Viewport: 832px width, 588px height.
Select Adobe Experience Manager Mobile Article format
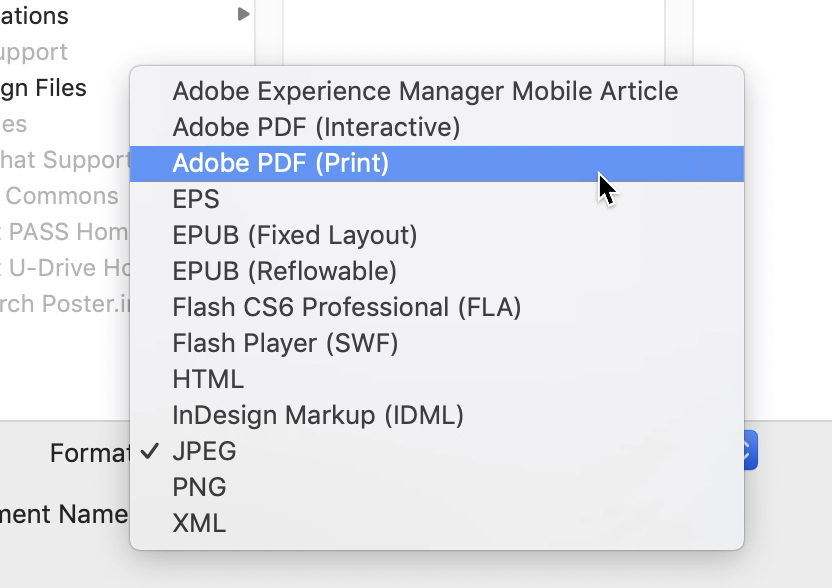point(437,91)
